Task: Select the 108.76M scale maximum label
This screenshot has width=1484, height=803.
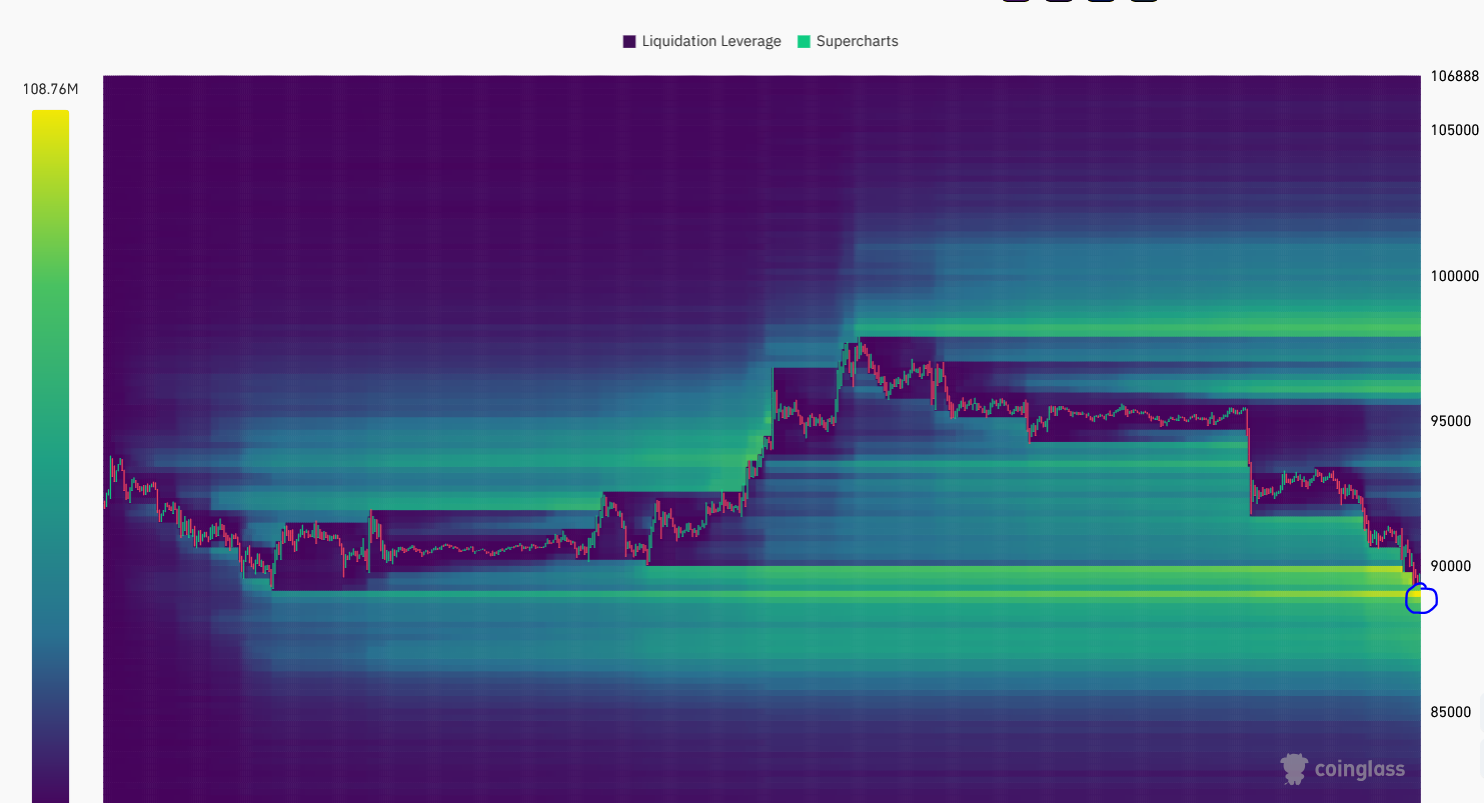Action: point(50,90)
